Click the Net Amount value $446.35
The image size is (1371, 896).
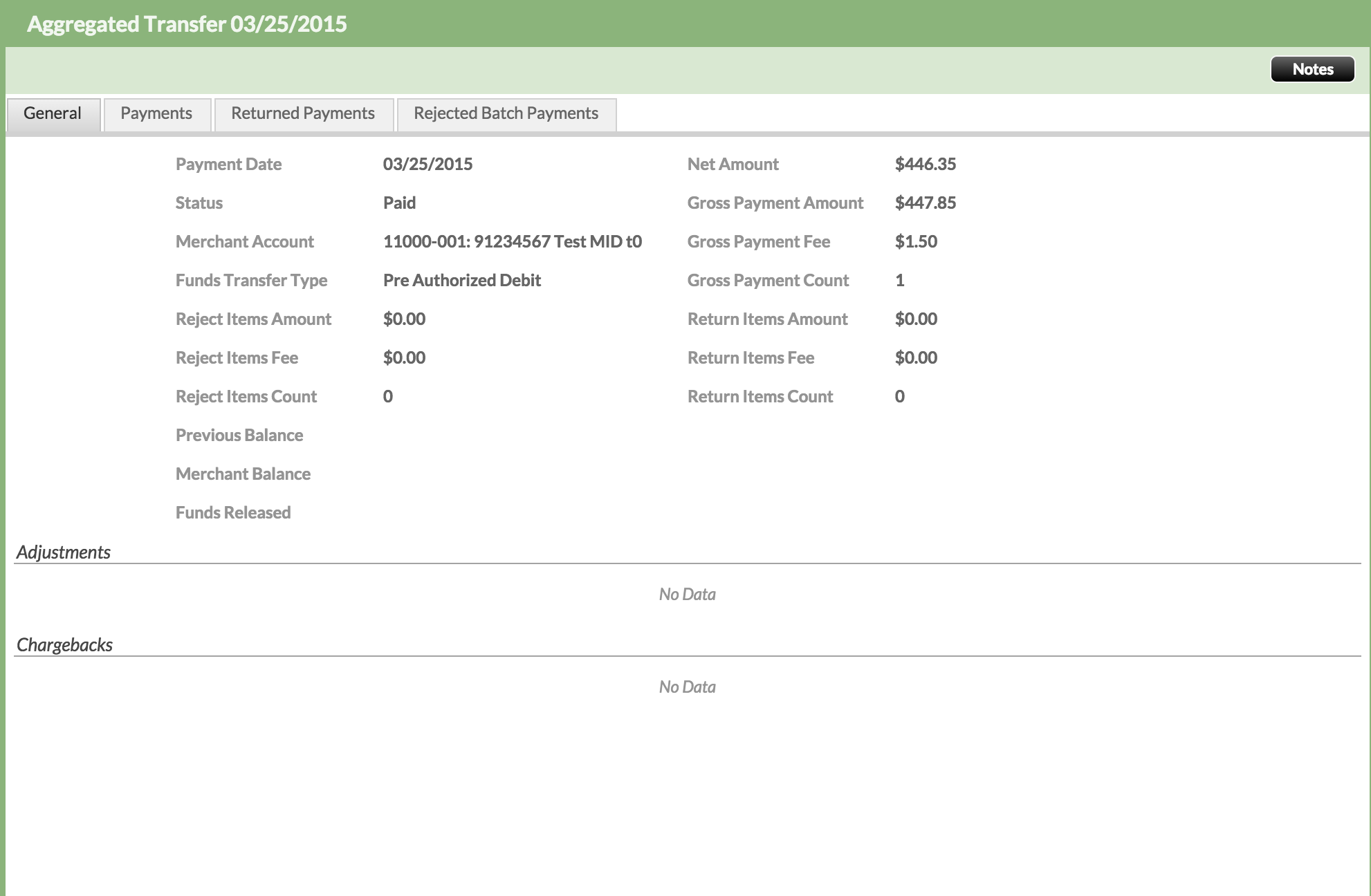pyautogui.click(x=925, y=165)
